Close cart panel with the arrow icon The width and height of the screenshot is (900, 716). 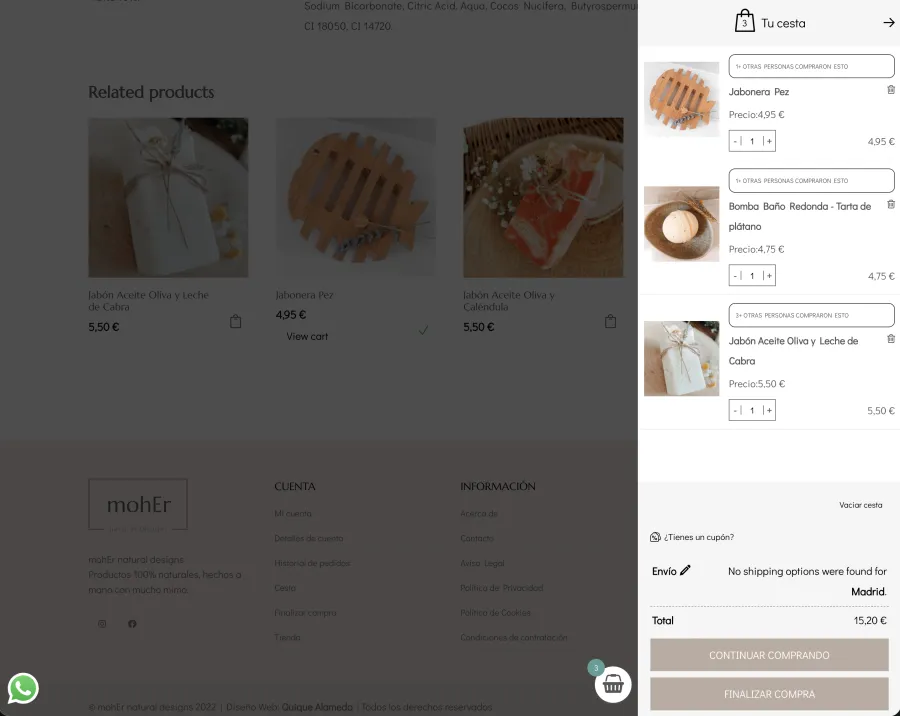coord(889,23)
